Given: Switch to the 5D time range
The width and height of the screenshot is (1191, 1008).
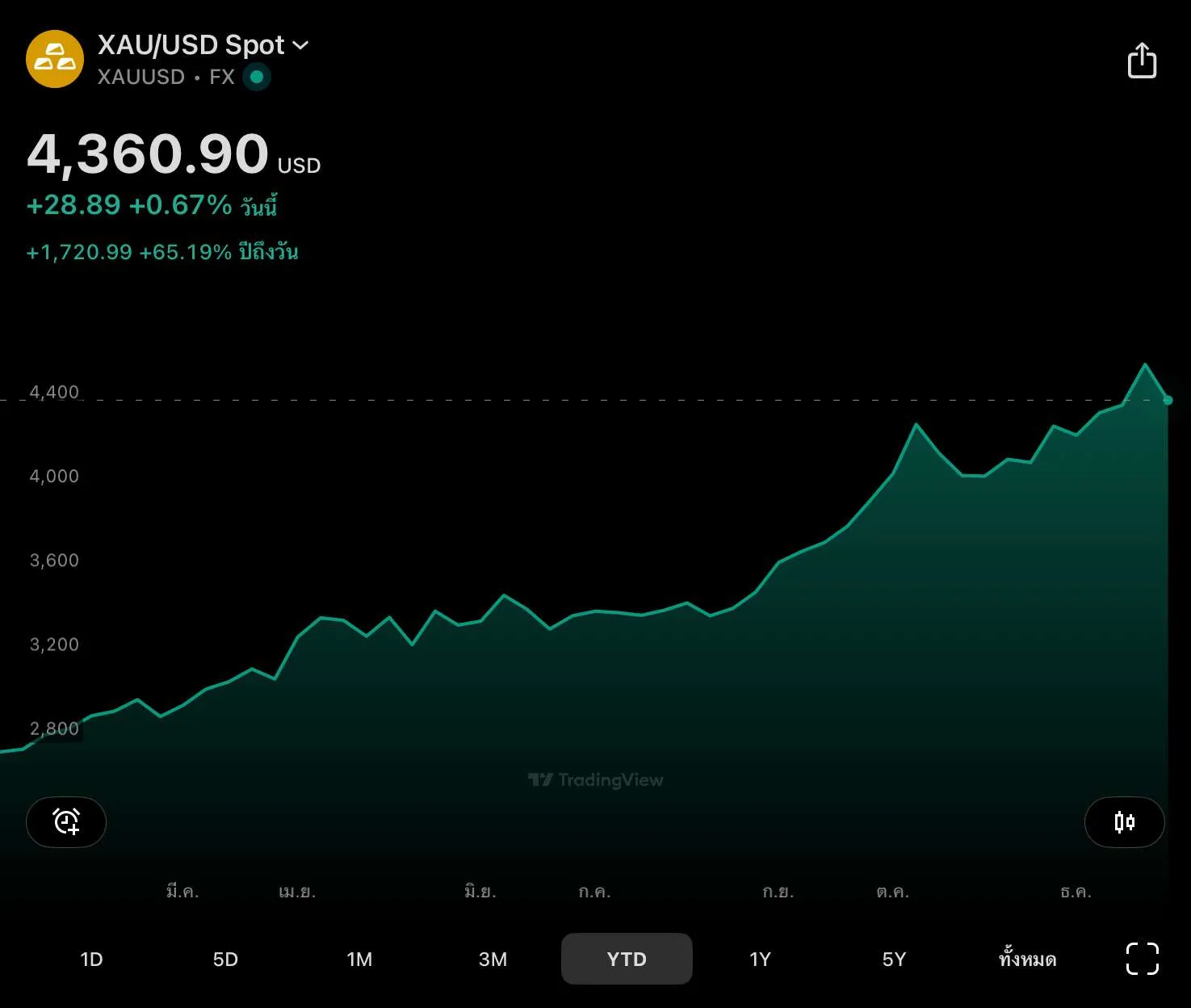Looking at the screenshot, I should point(225,959).
